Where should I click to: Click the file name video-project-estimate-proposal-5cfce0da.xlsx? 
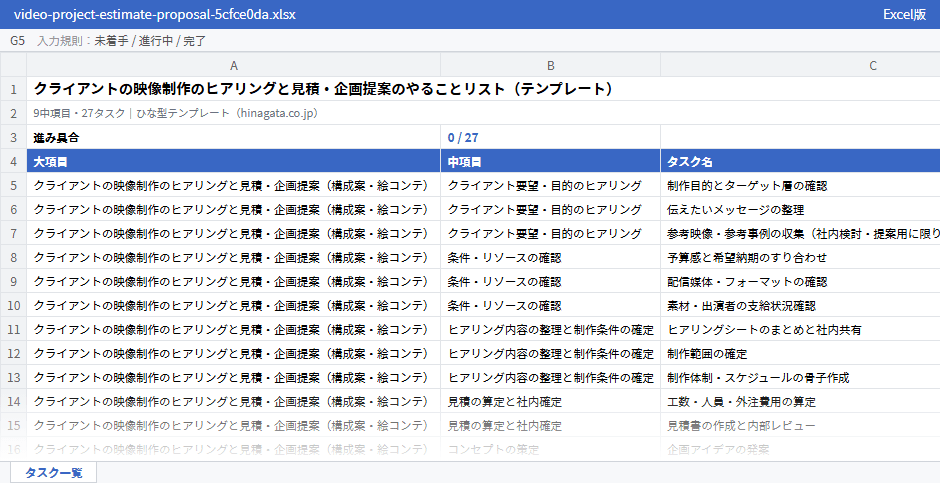click(155, 14)
